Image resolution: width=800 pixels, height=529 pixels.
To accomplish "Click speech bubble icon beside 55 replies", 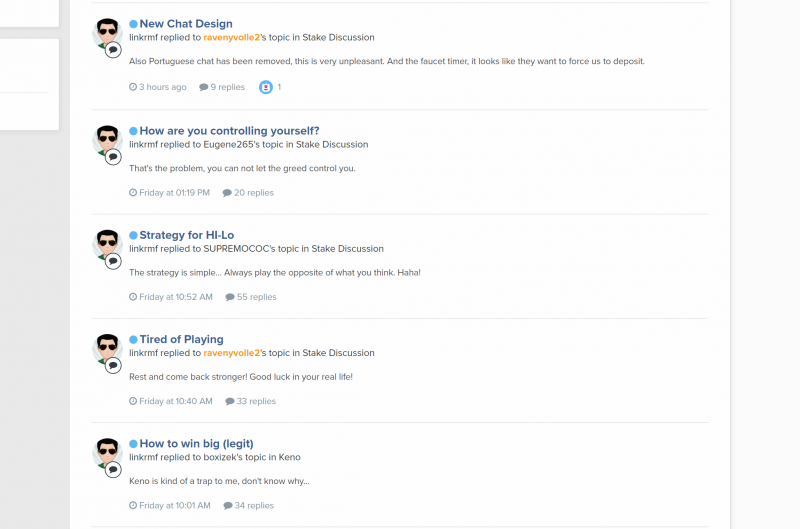I will point(230,297).
